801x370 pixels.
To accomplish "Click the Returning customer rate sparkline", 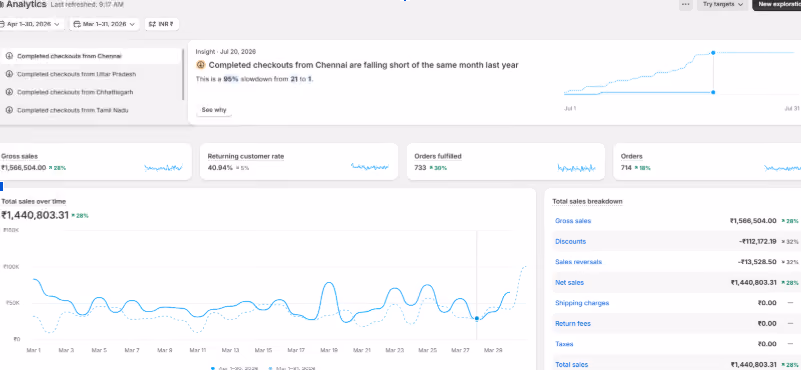I will [370, 167].
